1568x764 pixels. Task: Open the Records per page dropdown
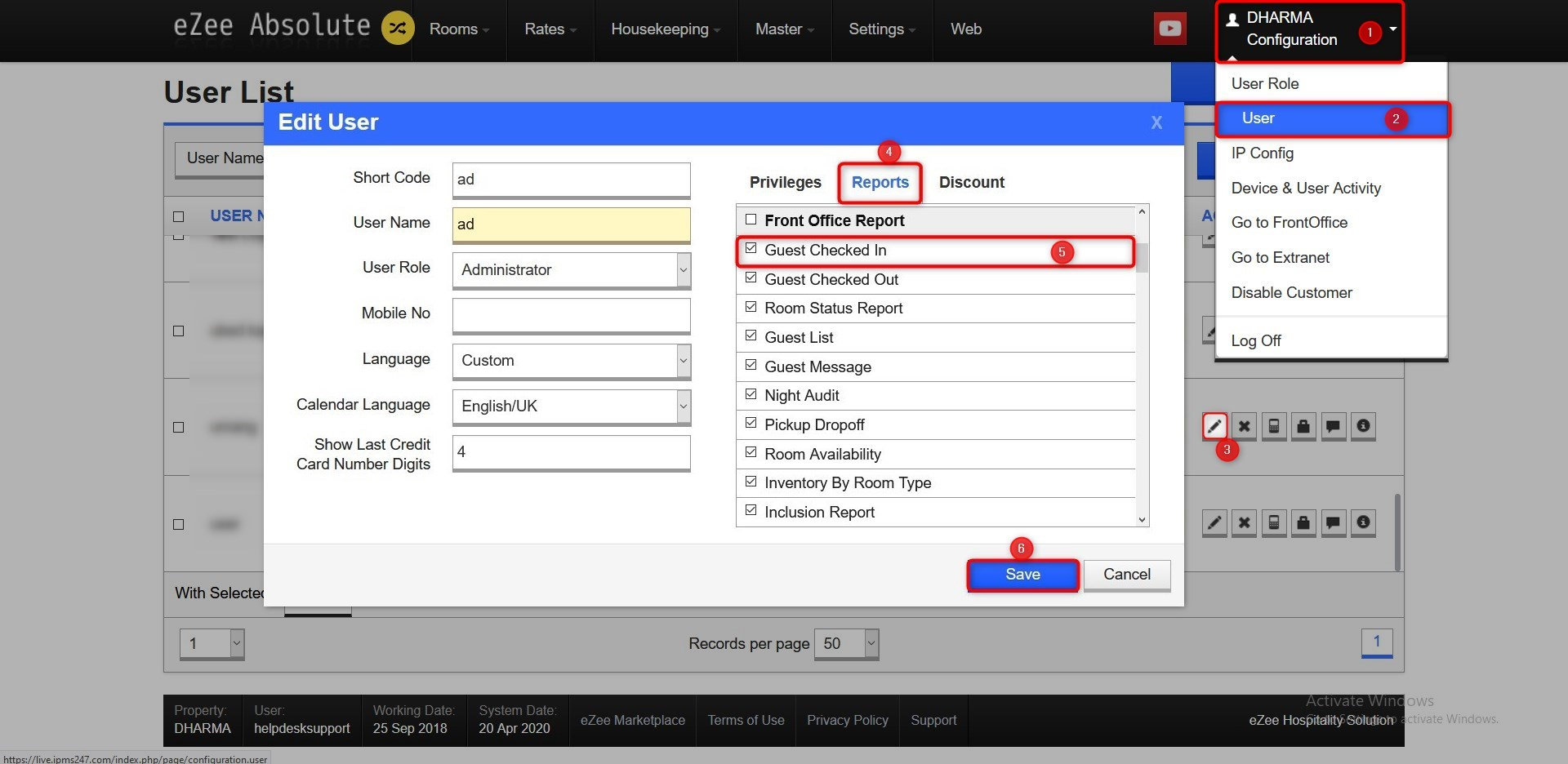coord(846,643)
